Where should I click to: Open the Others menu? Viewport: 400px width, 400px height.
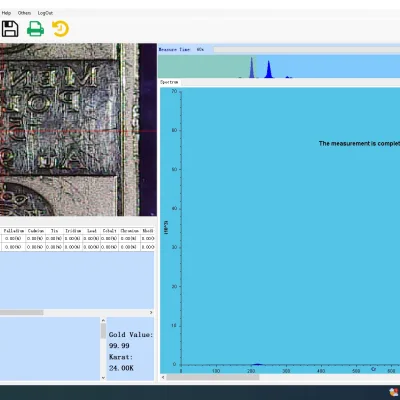point(24,13)
